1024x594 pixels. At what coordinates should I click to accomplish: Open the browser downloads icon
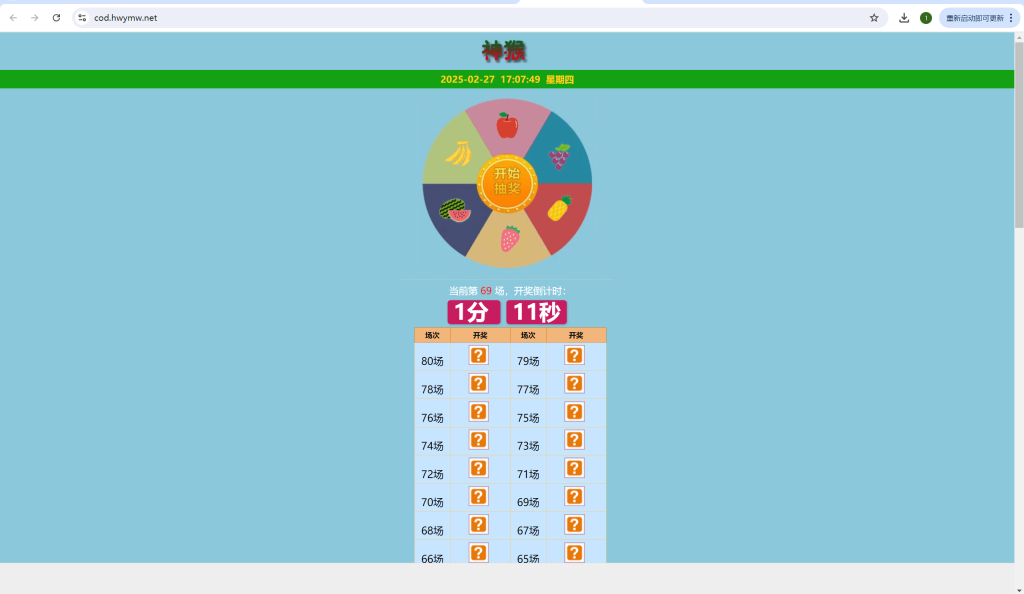click(904, 18)
